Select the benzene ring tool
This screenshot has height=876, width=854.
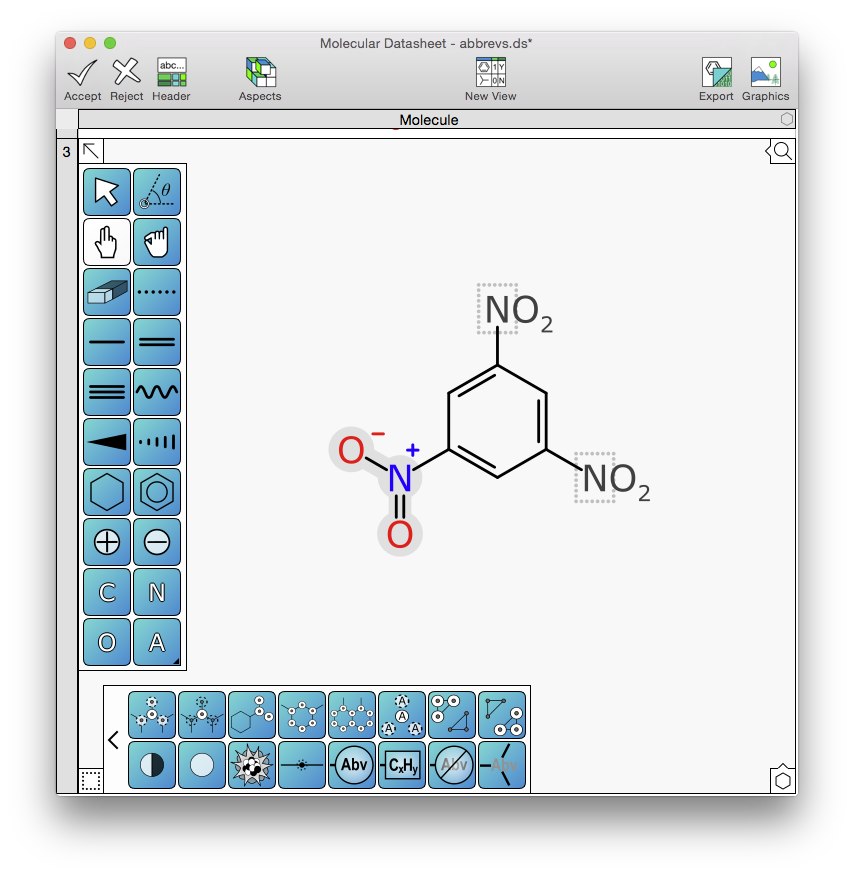click(x=157, y=492)
